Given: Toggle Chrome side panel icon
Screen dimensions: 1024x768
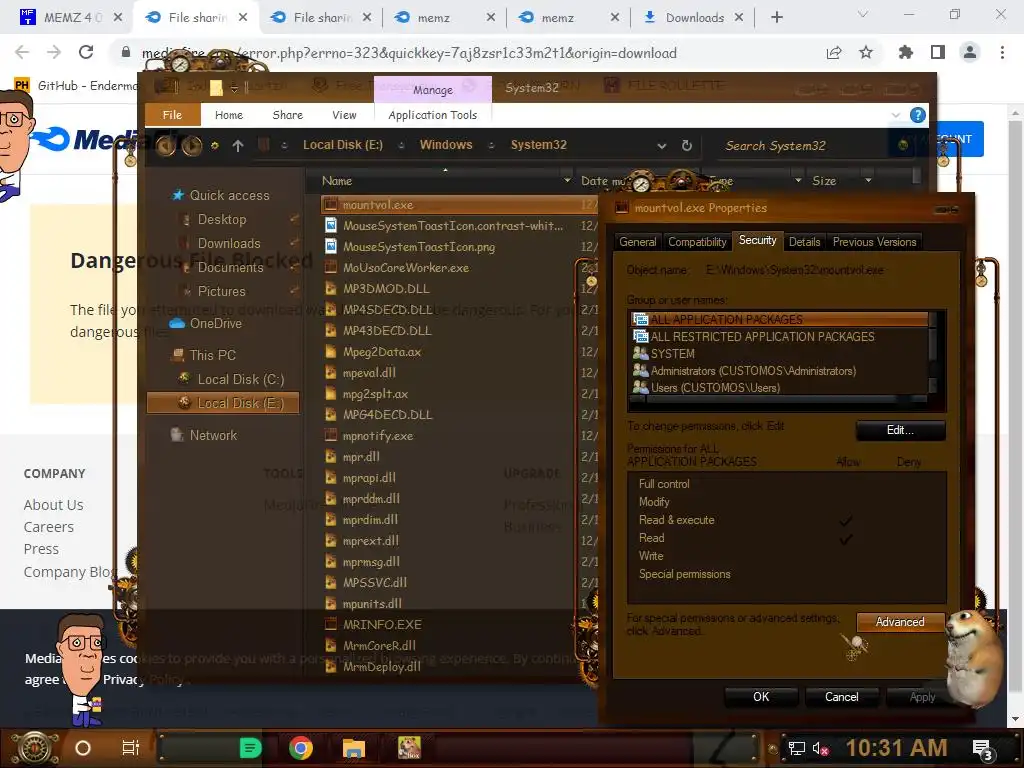Looking at the screenshot, I should 938,52.
